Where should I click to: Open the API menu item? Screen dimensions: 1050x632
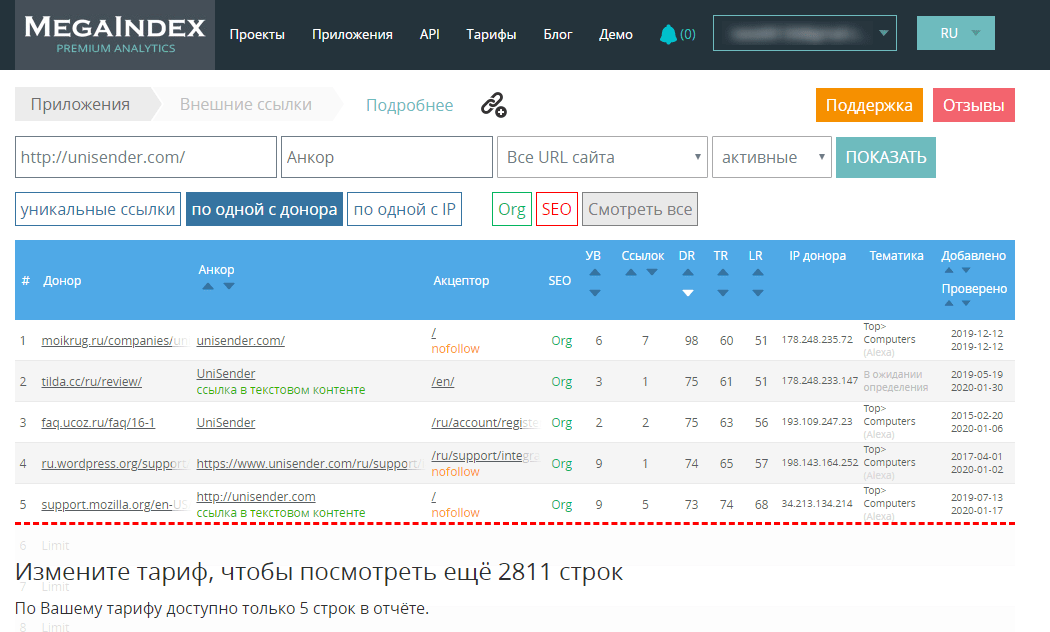pos(429,34)
